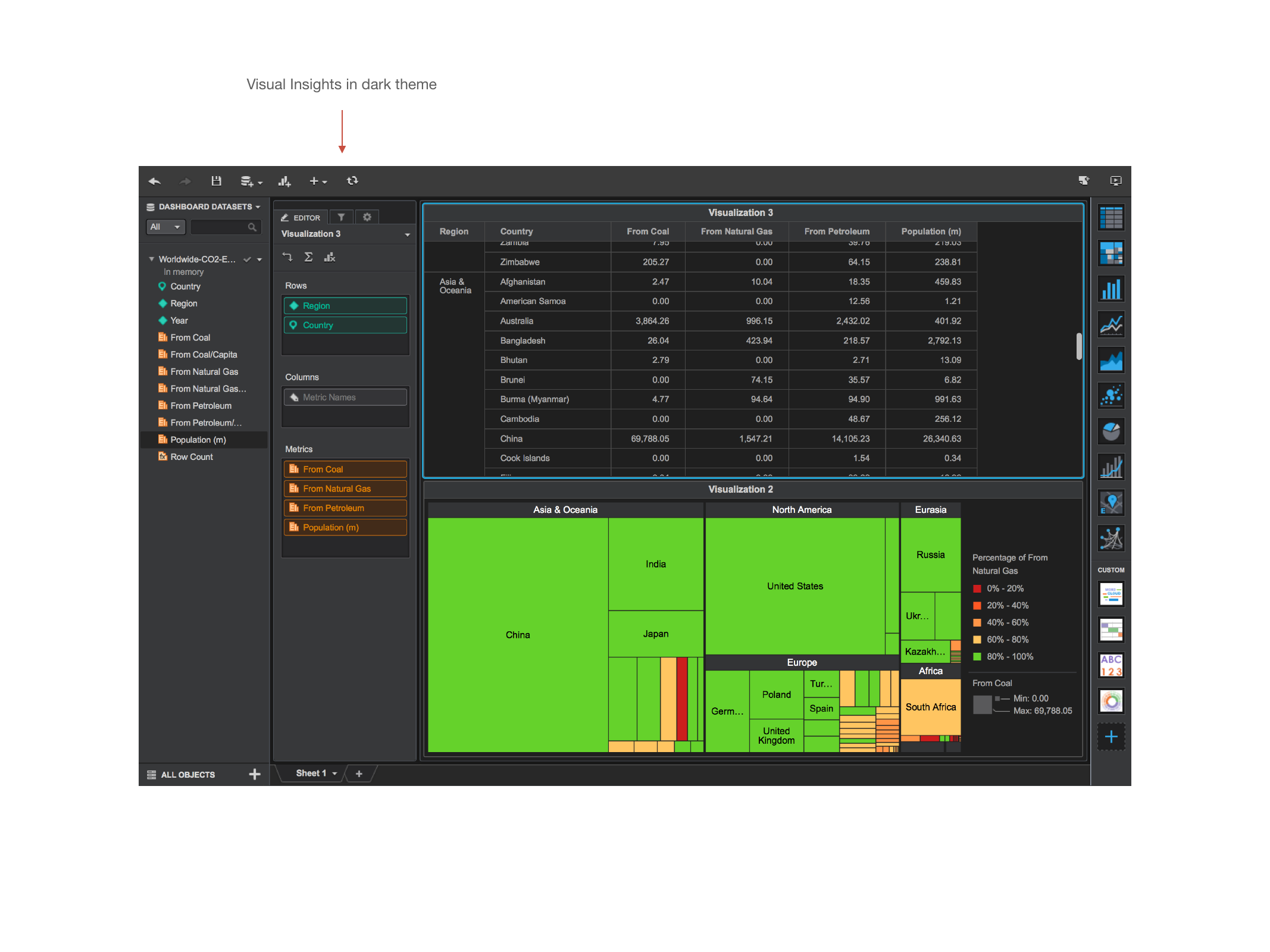Screen dimensions: 1270x952
Task: Sort by the From Coal column header
Action: point(647,231)
